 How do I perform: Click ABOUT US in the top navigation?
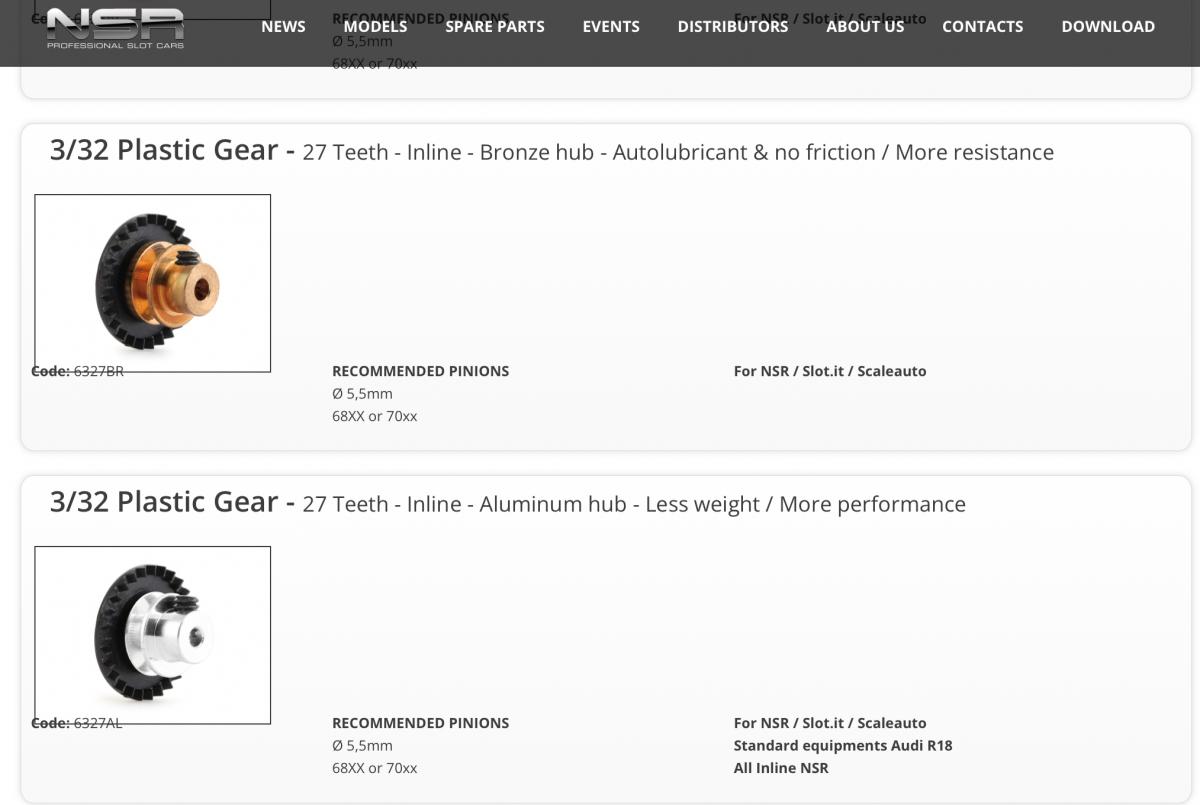(x=865, y=27)
